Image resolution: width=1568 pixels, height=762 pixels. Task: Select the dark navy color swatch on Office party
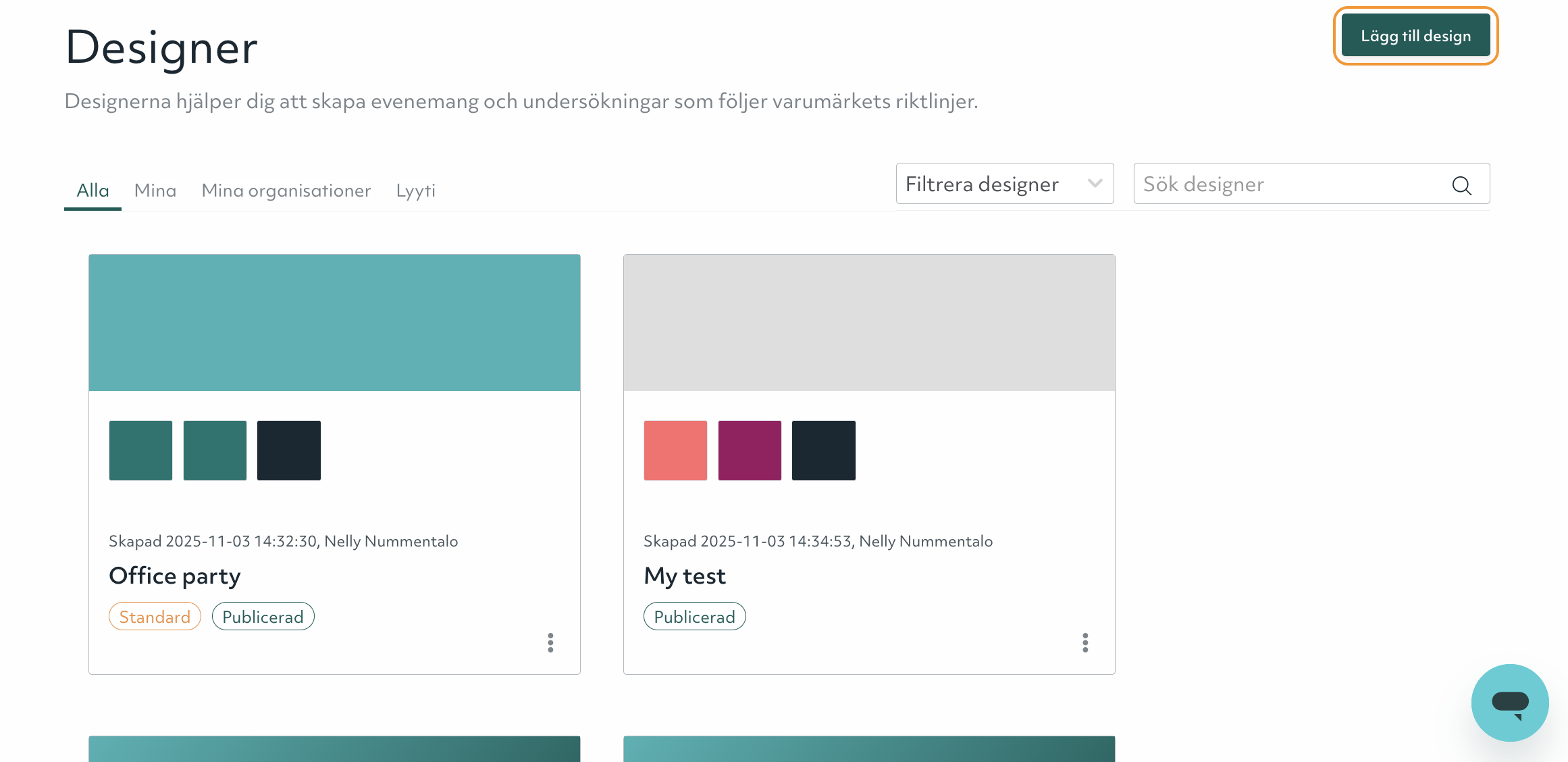(288, 450)
